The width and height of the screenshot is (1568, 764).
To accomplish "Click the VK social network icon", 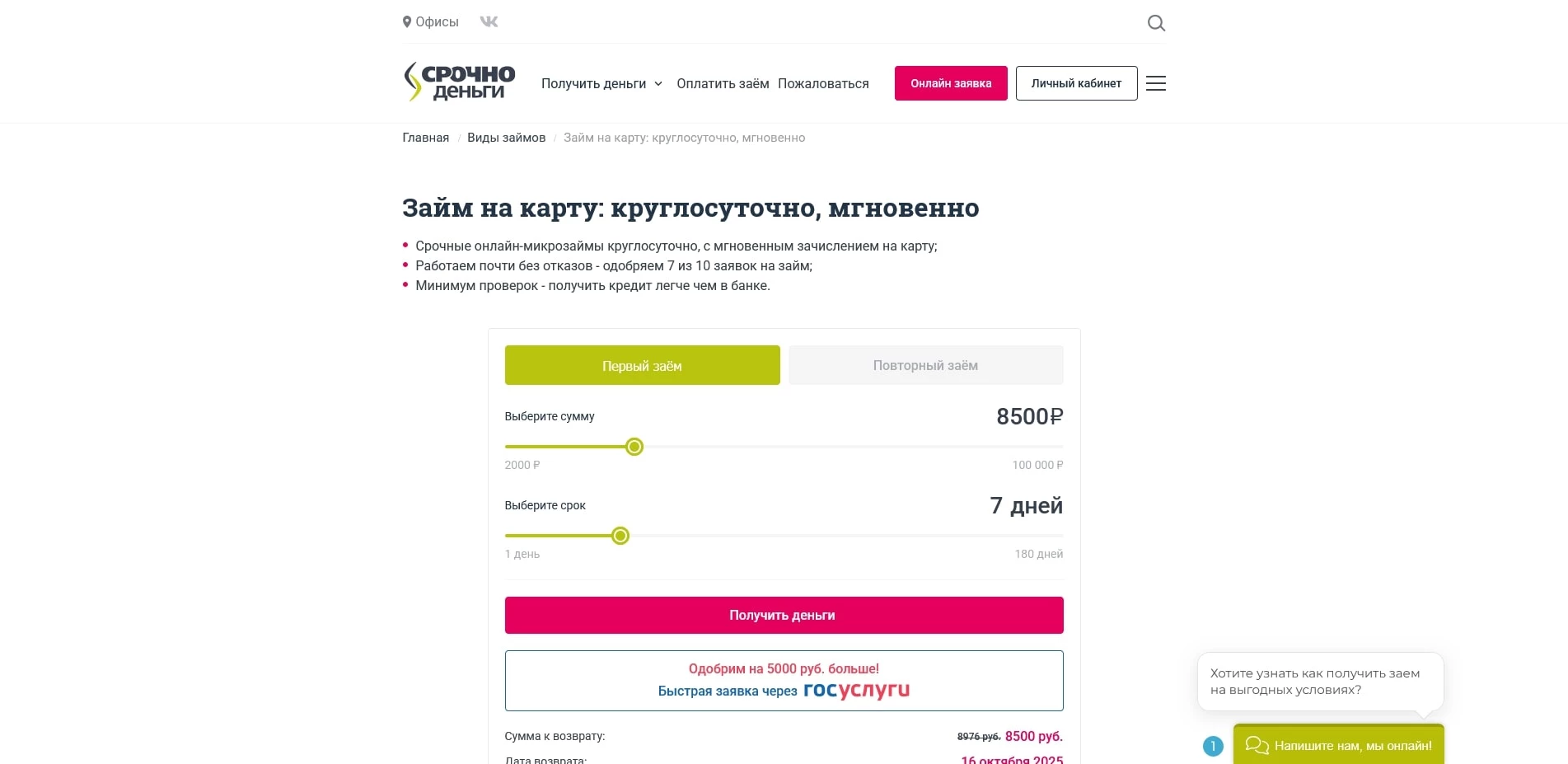I will [x=489, y=22].
